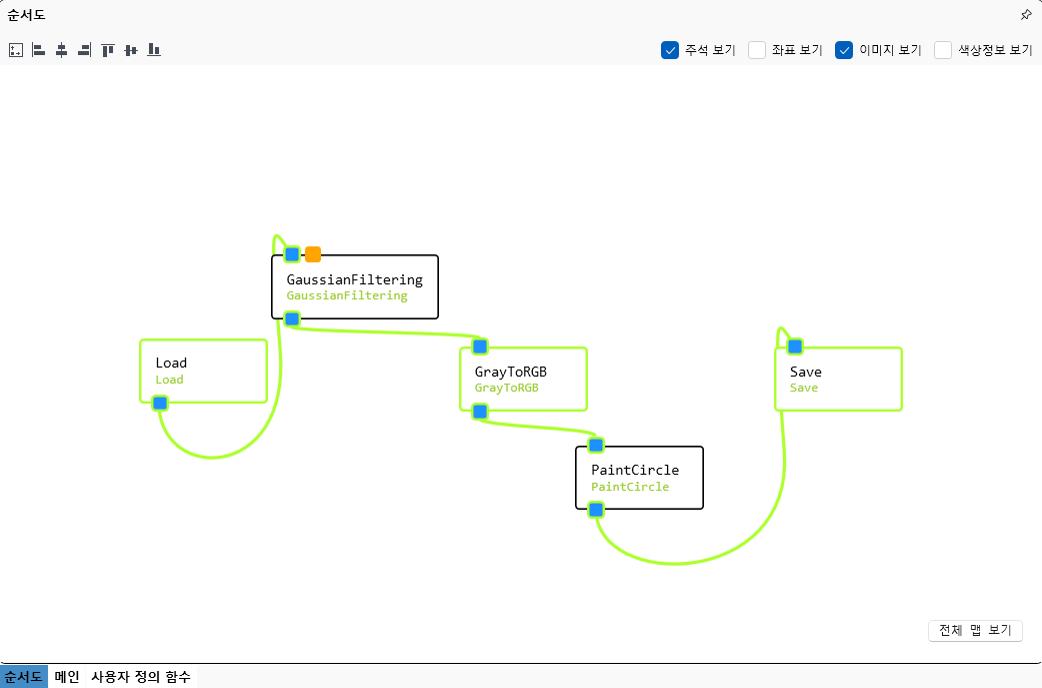
Task: Disable the 이미지 보기 checkbox
Action: [x=844, y=50]
